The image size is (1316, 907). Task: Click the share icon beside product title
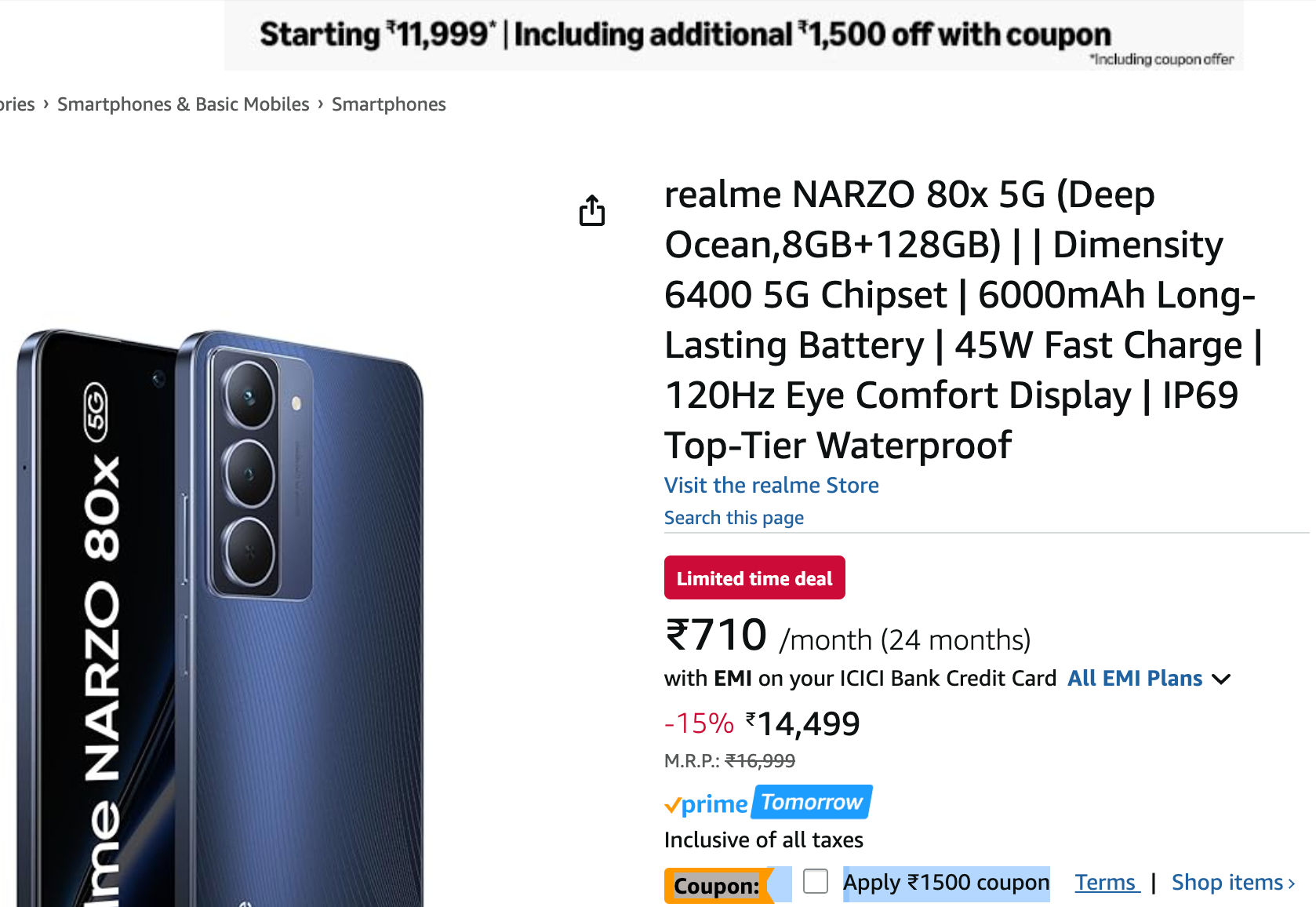point(592,210)
